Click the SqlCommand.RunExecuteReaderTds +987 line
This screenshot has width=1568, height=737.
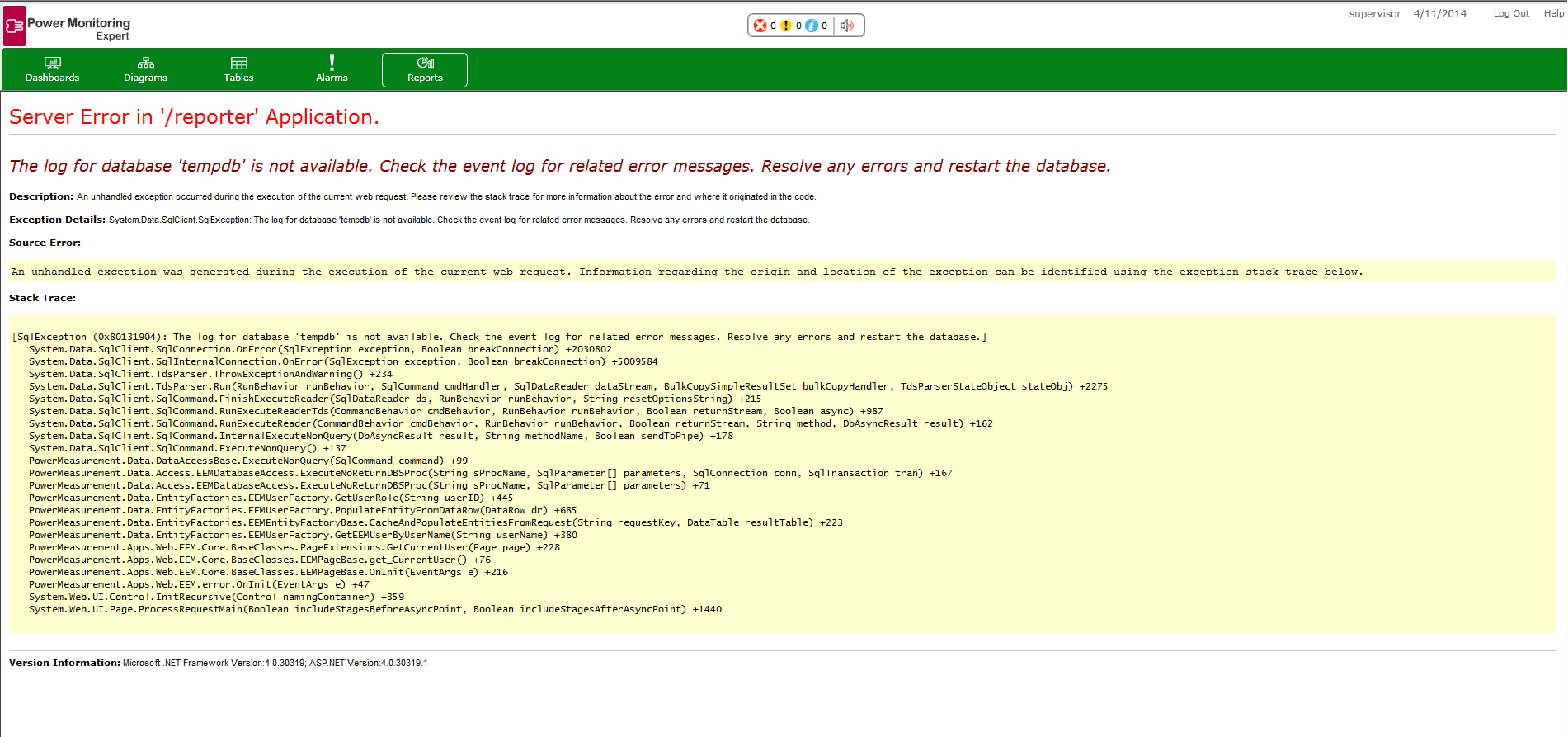pos(456,411)
